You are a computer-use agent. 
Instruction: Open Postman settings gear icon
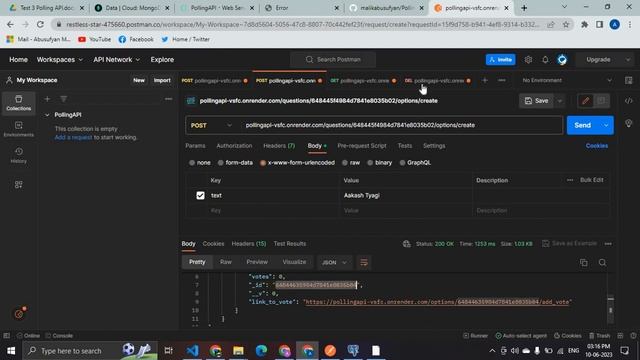(528, 60)
